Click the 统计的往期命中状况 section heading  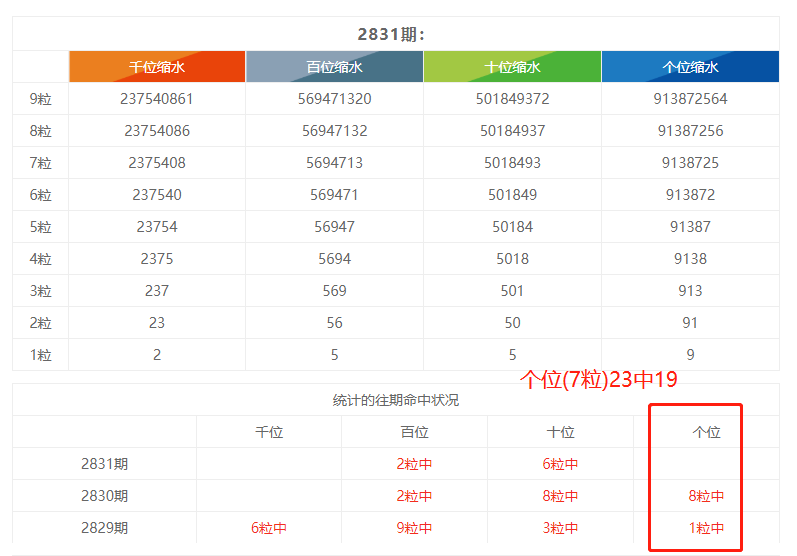pos(395,400)
